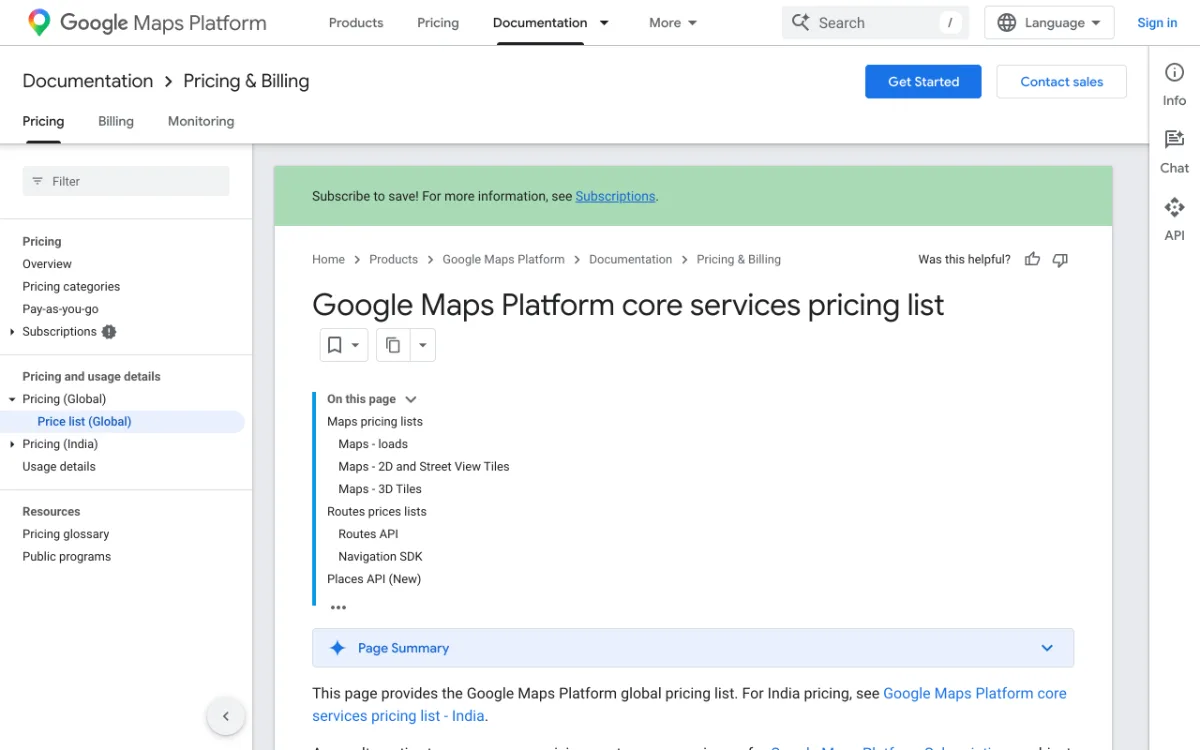Click the Google Maps Platform logo
This screenshot has height=750, width=1200.
pos(147,22)
